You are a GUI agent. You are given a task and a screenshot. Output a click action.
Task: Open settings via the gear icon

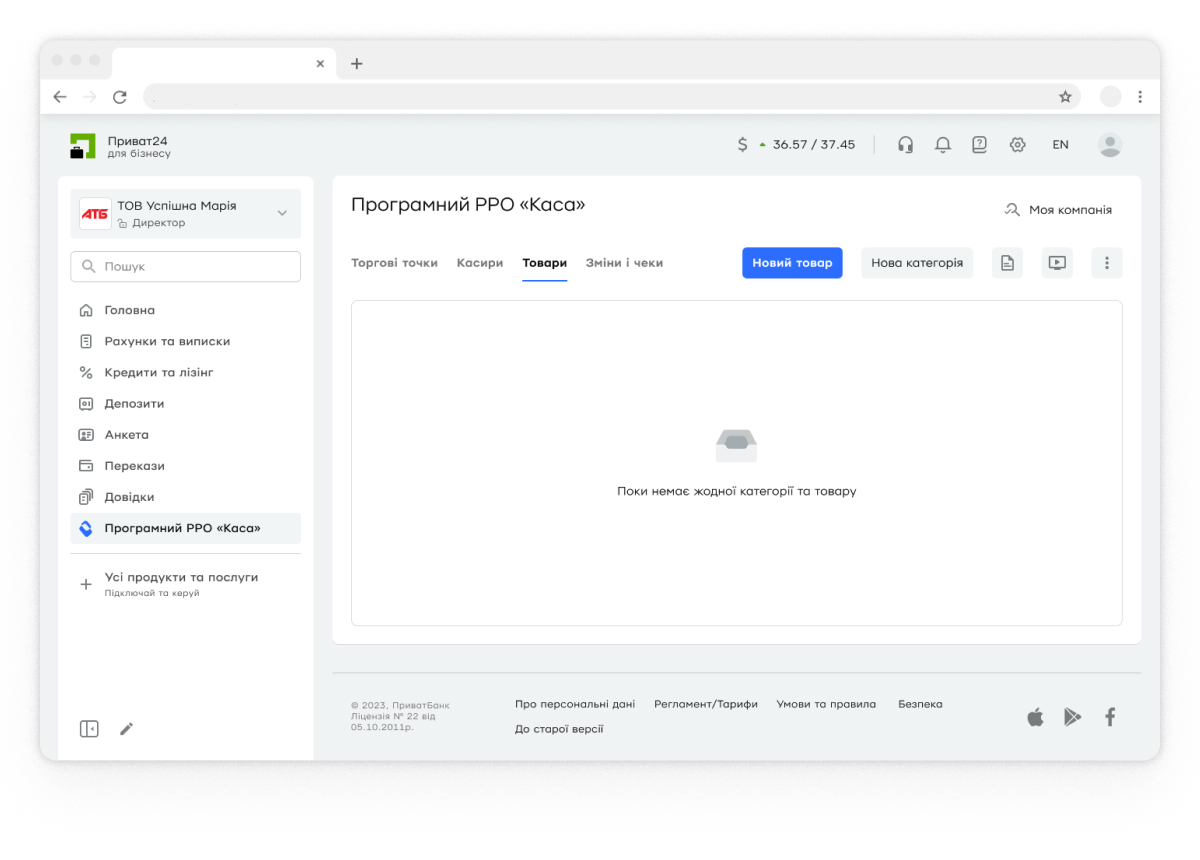tap(1017, 145)
